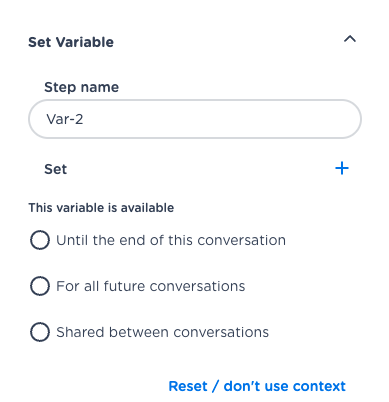This screenshot has width=389, height=402.
Task: Click the 'For all future conversations' label text
Action: click(x=151, y=286)
